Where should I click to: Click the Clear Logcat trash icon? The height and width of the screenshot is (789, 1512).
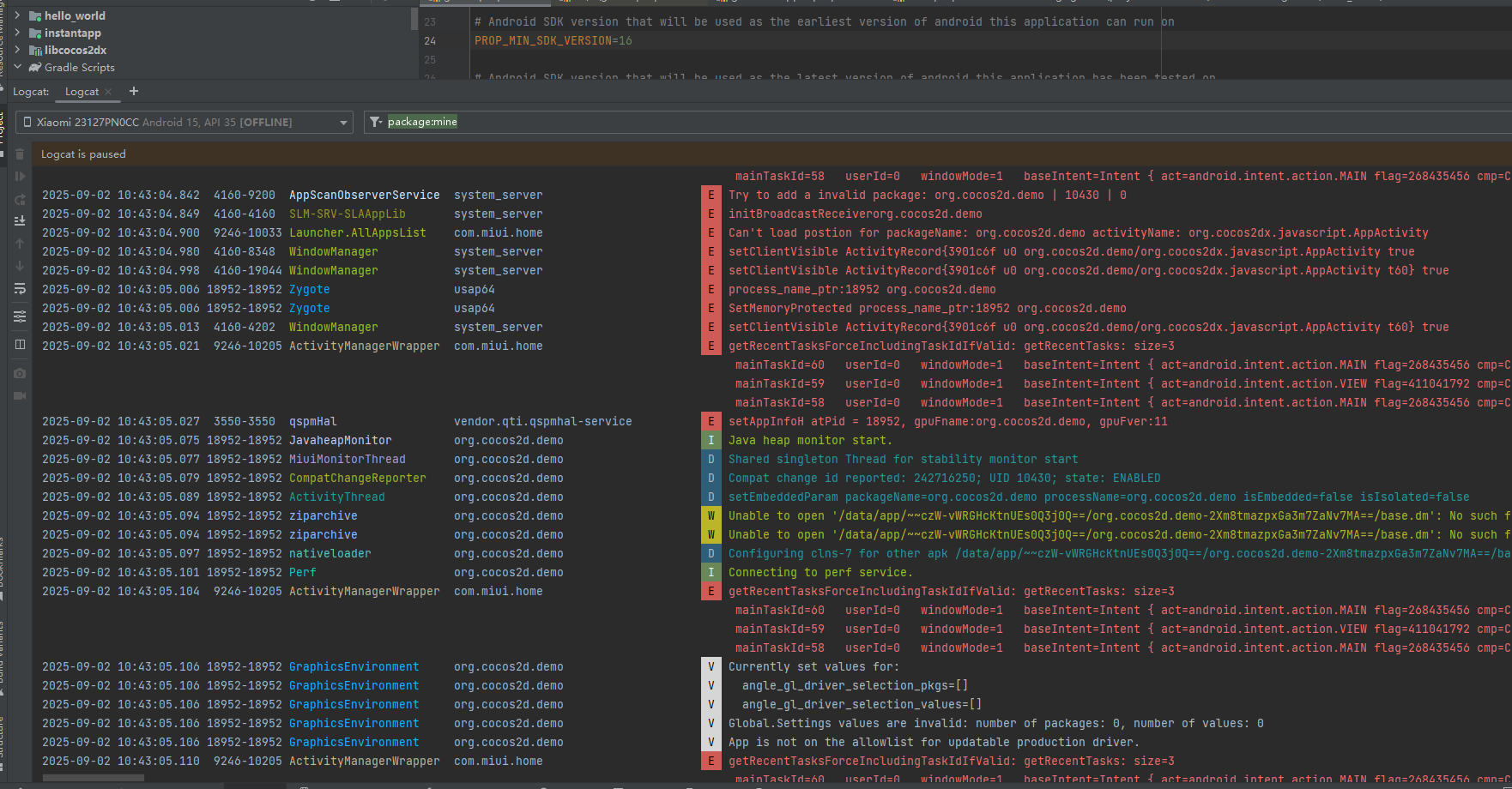(x=20, y=154)
